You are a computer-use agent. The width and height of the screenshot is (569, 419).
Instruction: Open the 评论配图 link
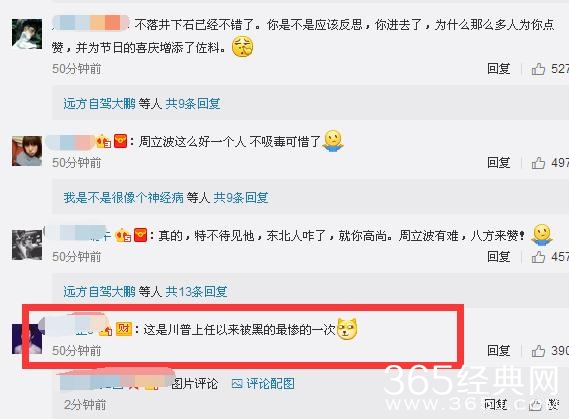[x=270, y=383]
